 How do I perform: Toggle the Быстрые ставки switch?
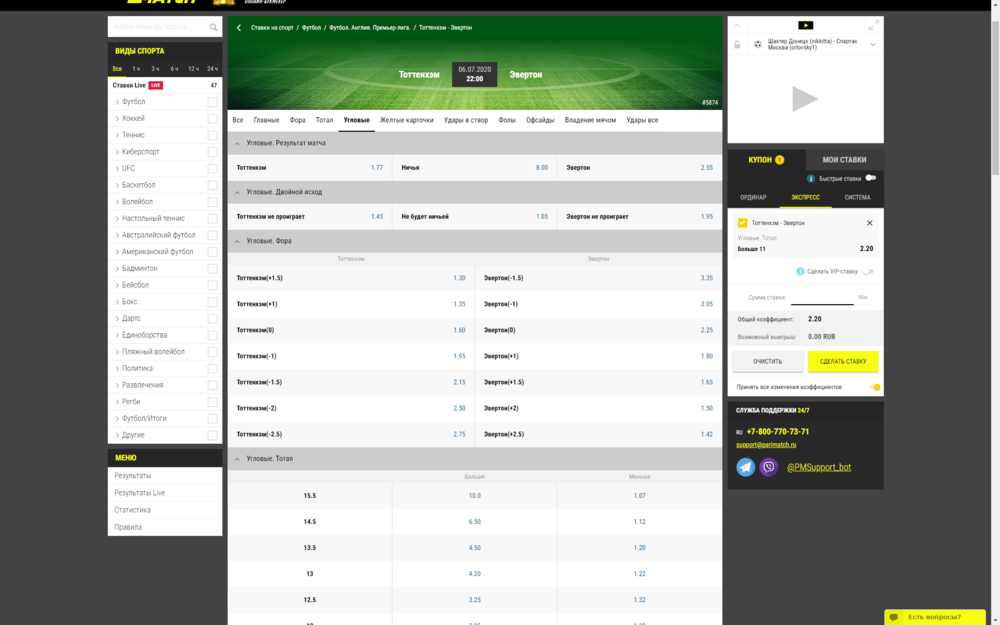(x=871, y=179)
